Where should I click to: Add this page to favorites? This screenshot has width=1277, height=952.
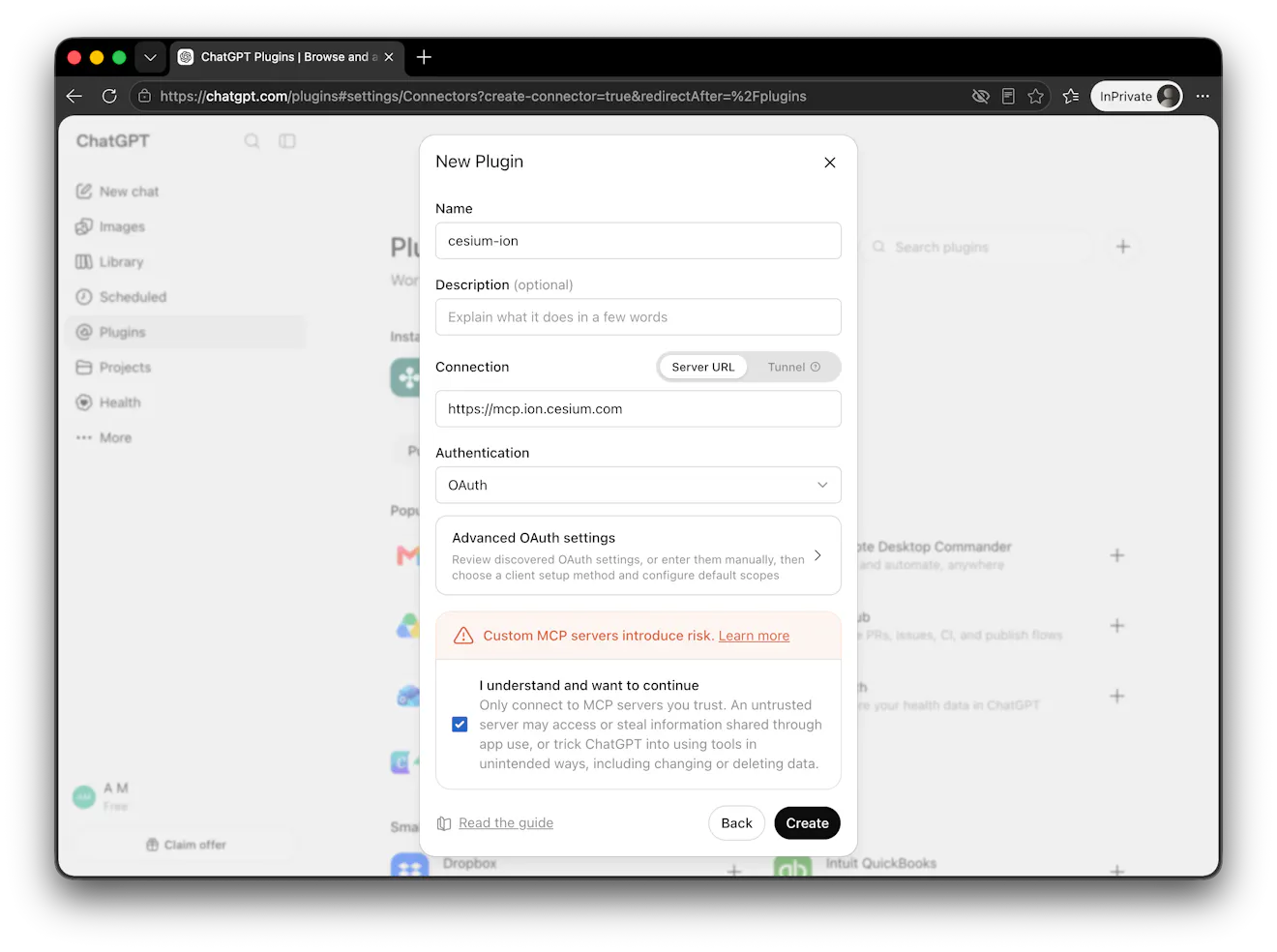[x=1036, y=96]
